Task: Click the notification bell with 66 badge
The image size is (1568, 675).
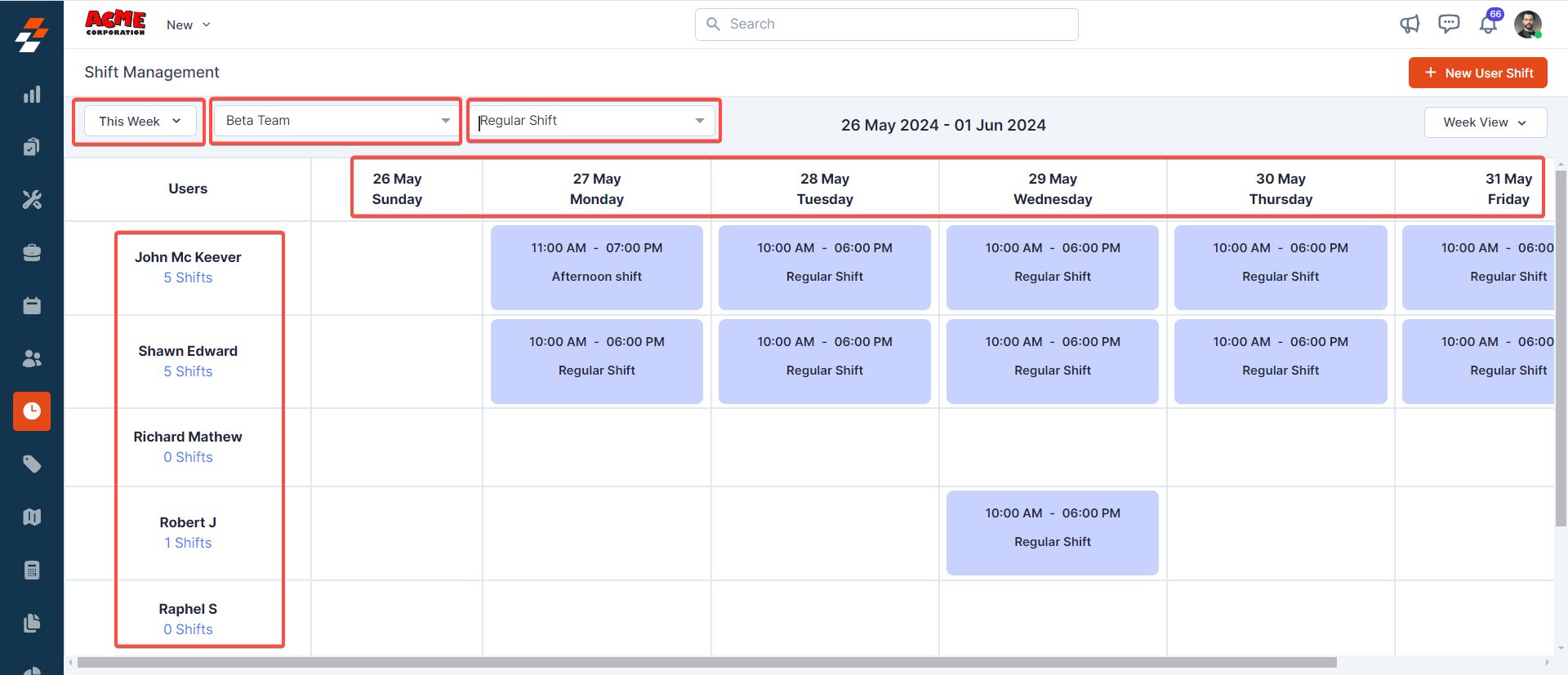Action: point(1488,24)
